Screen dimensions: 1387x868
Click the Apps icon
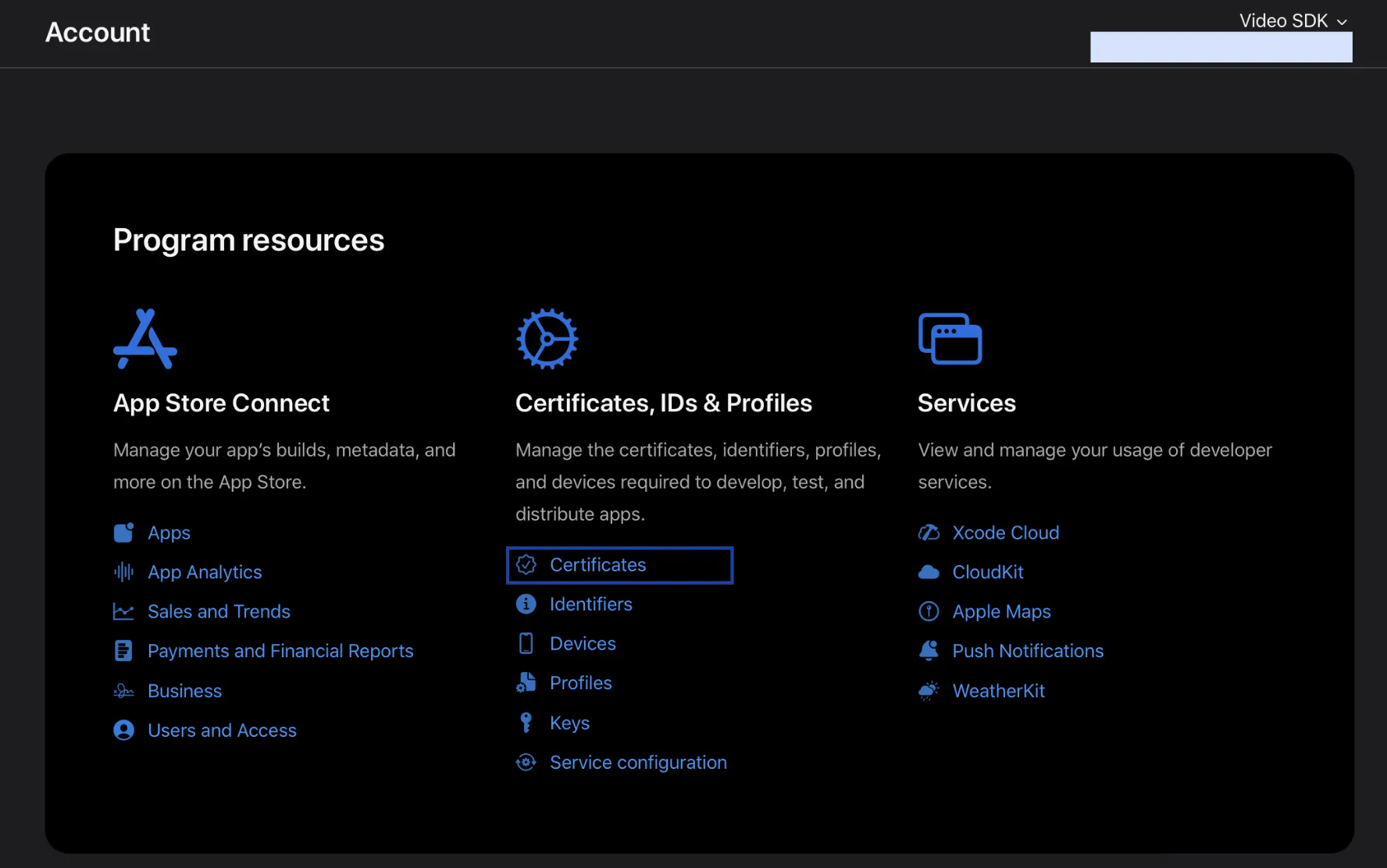(x=123, y=532)
